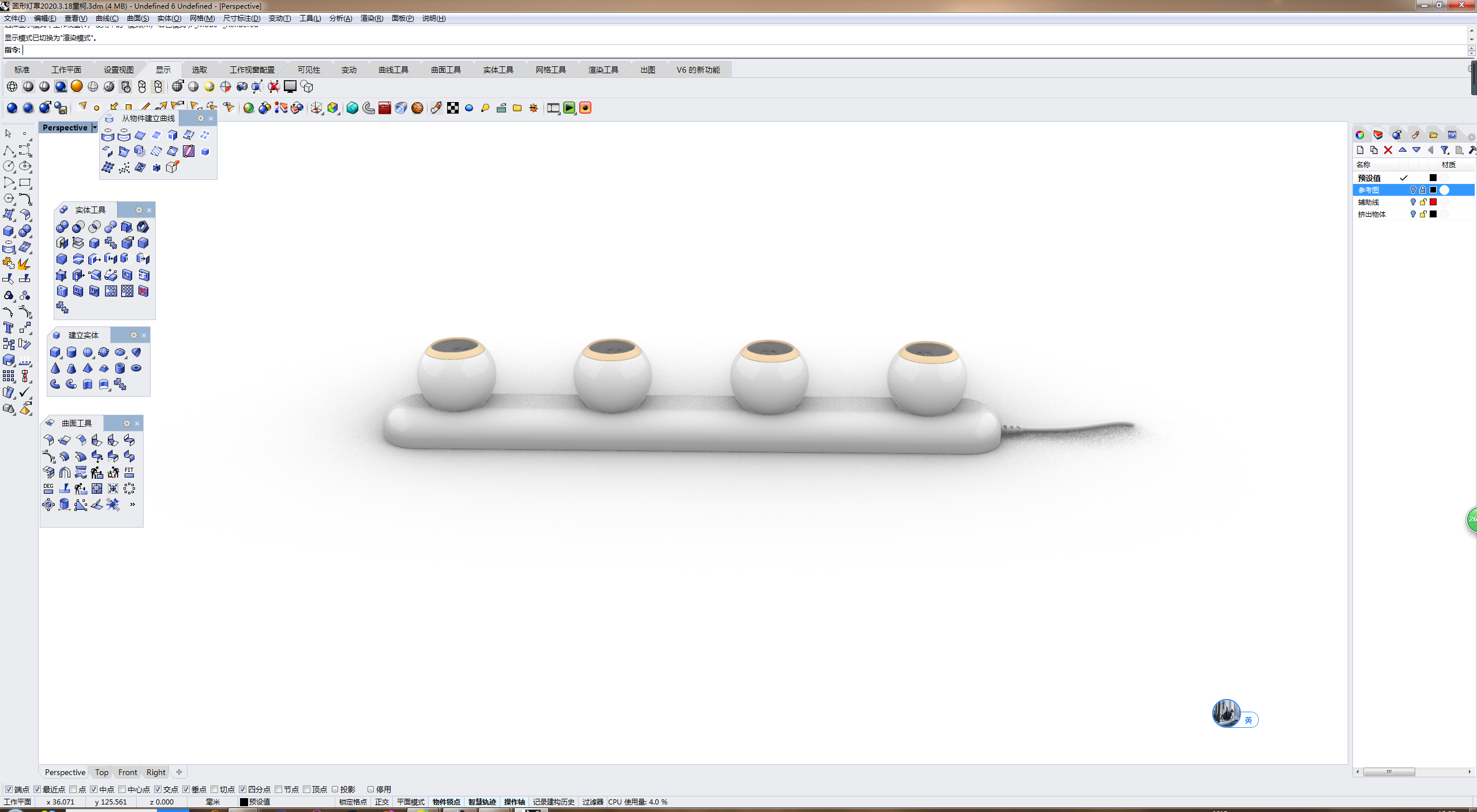1477x812 pixels.
Task: Expand more tools chevron in 曲面工具 panel
Action: (132, 505)
